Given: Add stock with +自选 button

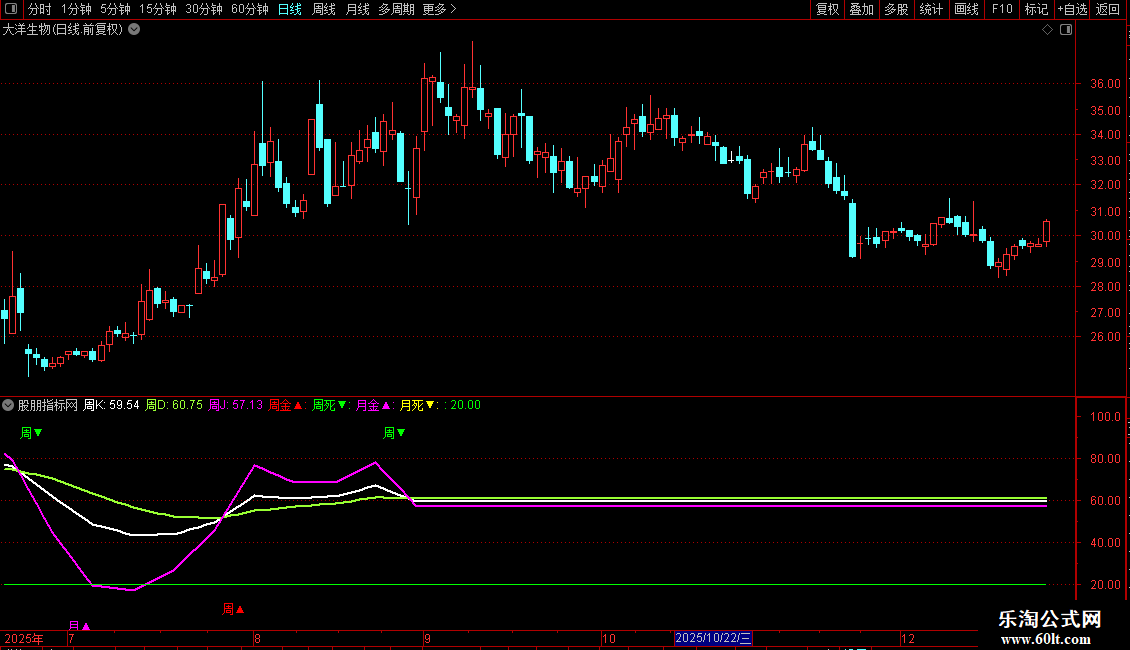Looking at the screenshot, I should pyautogui.click(x=1072, y=9).
